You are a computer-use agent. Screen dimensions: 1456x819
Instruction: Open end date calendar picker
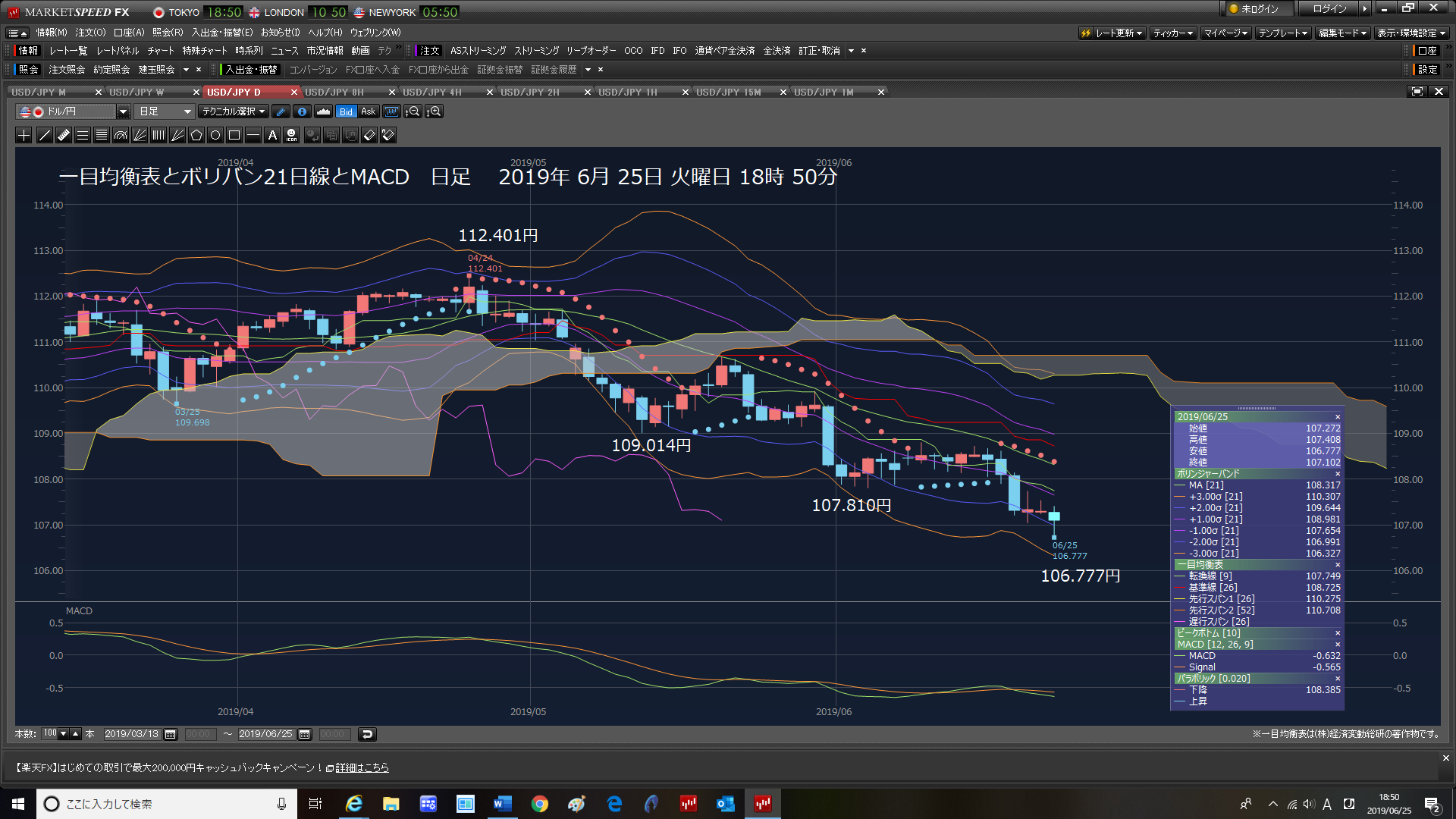tap(304, 734)
